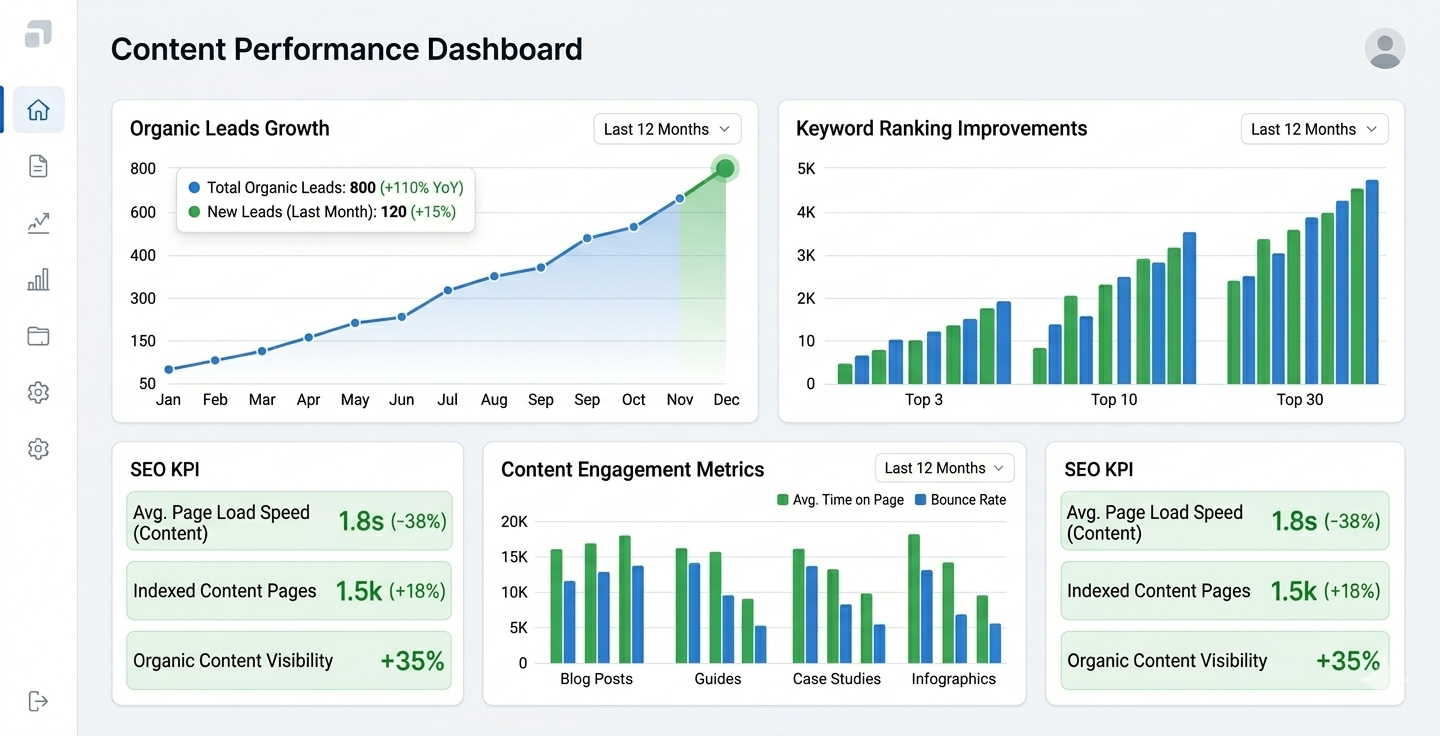The height and width of the screenshot is (736, 1440).
Task: Click the Dec data point on line chart
Action: click(725, 168)
